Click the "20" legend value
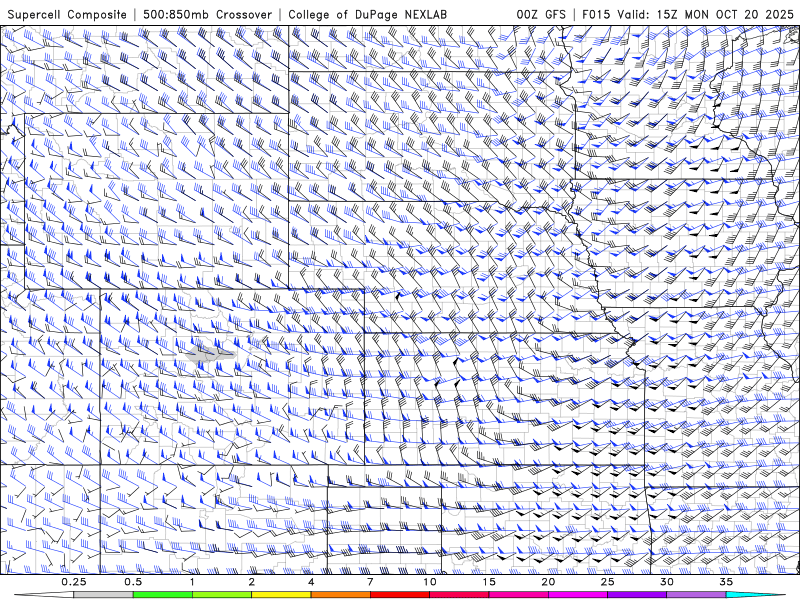This screenshot has height=600, width=800. tap(548, 582)
